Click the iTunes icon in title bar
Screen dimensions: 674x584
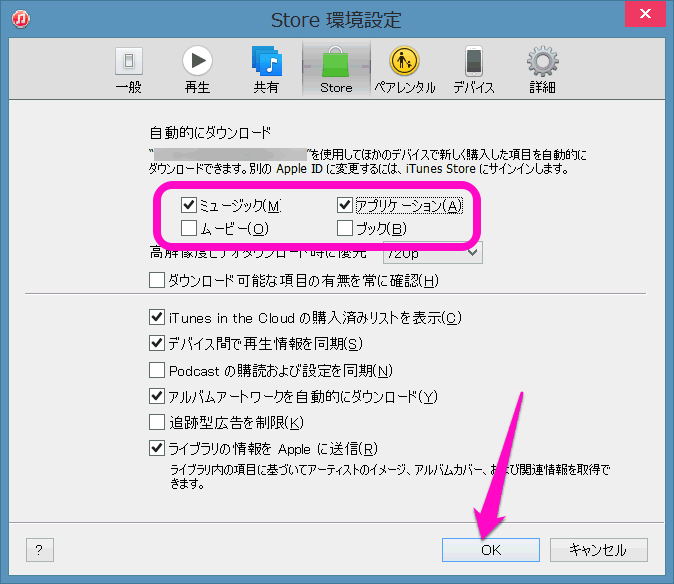20,19
